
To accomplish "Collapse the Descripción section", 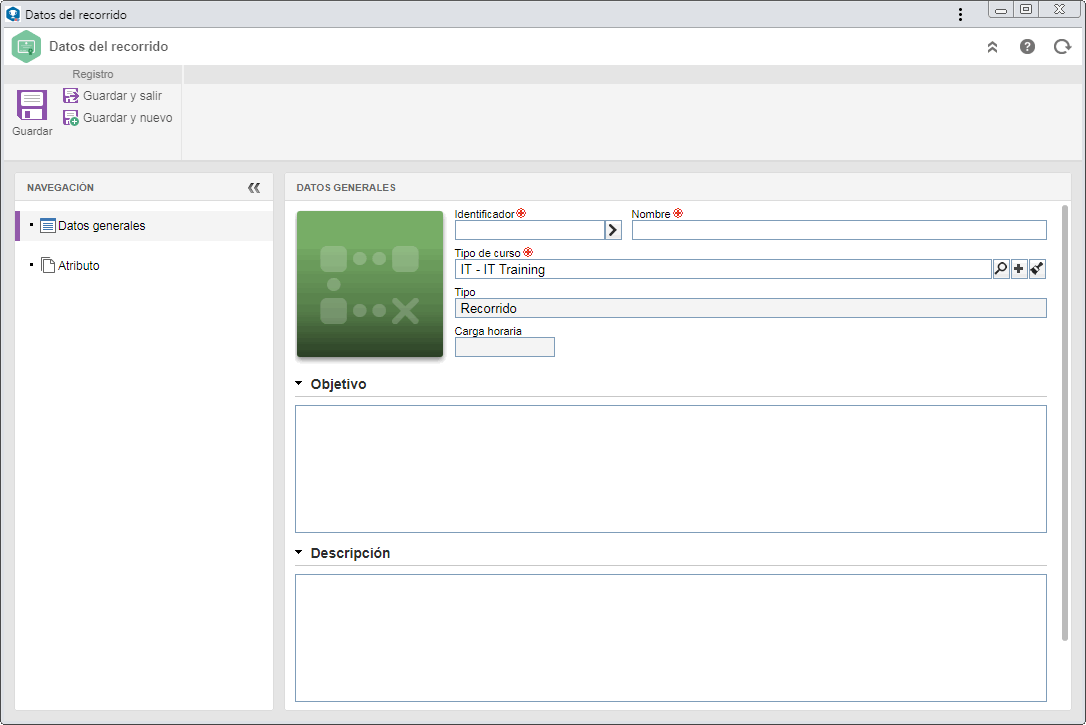I will [x=299, y=553].
